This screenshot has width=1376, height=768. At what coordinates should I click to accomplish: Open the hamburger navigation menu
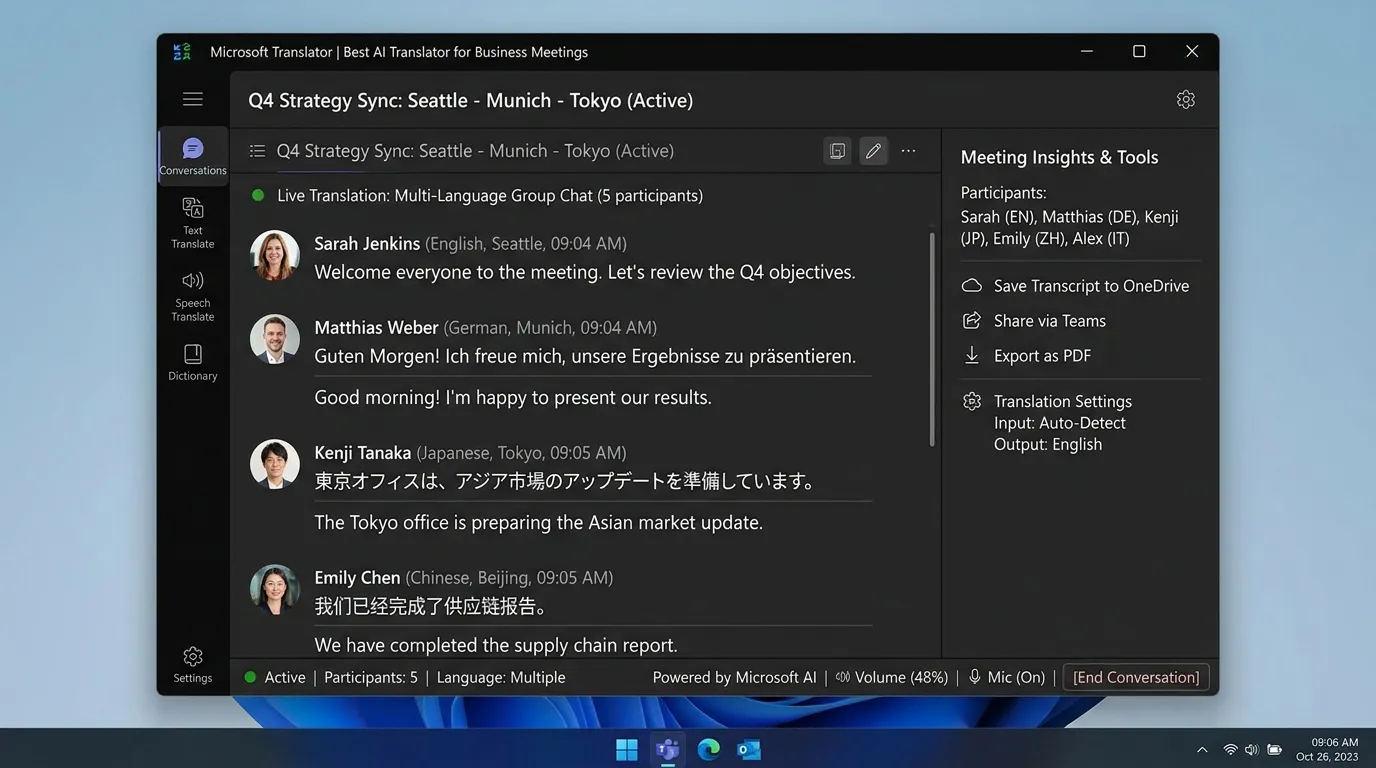coord(193,99)
